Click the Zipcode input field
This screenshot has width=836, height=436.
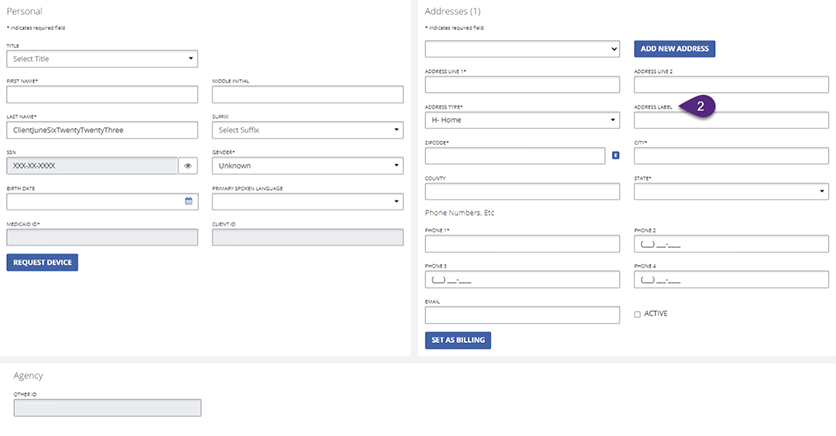(x=515, y=155)
